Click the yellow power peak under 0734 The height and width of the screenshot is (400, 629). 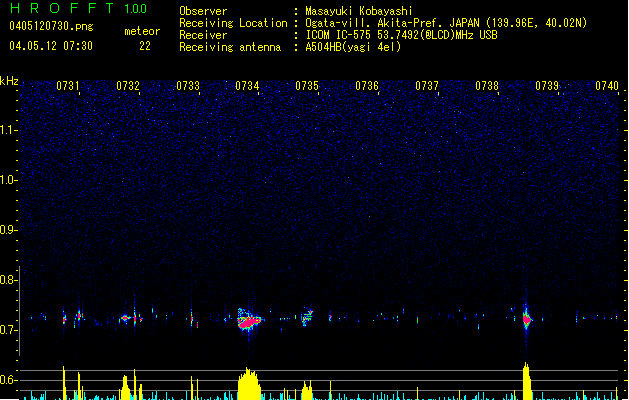(x=249, y=384)
